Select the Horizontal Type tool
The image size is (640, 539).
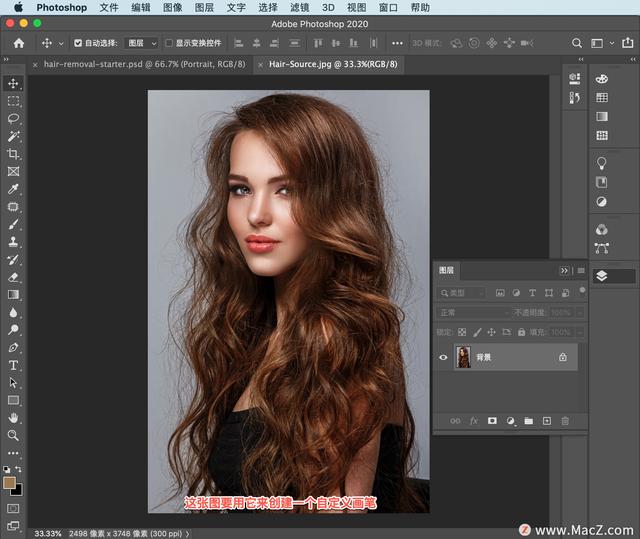(14, 365)
